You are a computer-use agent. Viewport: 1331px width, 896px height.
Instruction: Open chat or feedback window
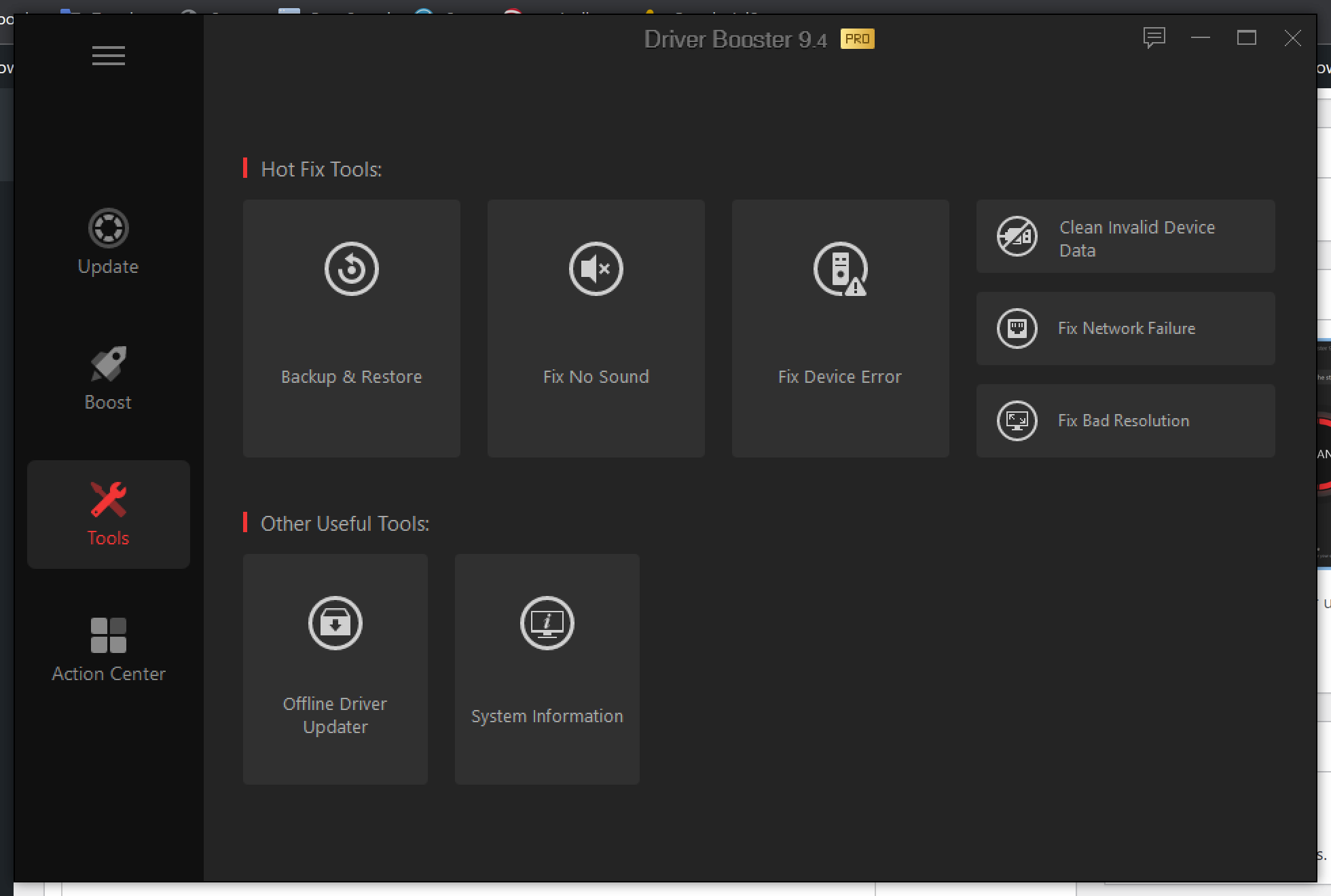tap(1154, 37)
